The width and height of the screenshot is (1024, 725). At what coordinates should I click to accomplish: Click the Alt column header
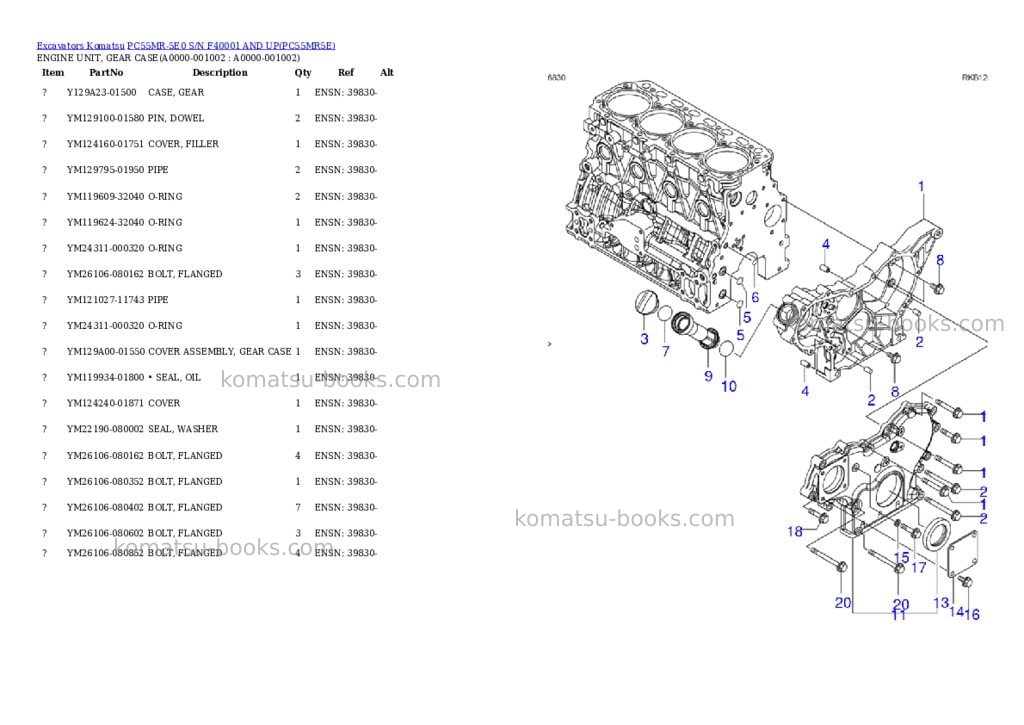(x=387, y=72)
